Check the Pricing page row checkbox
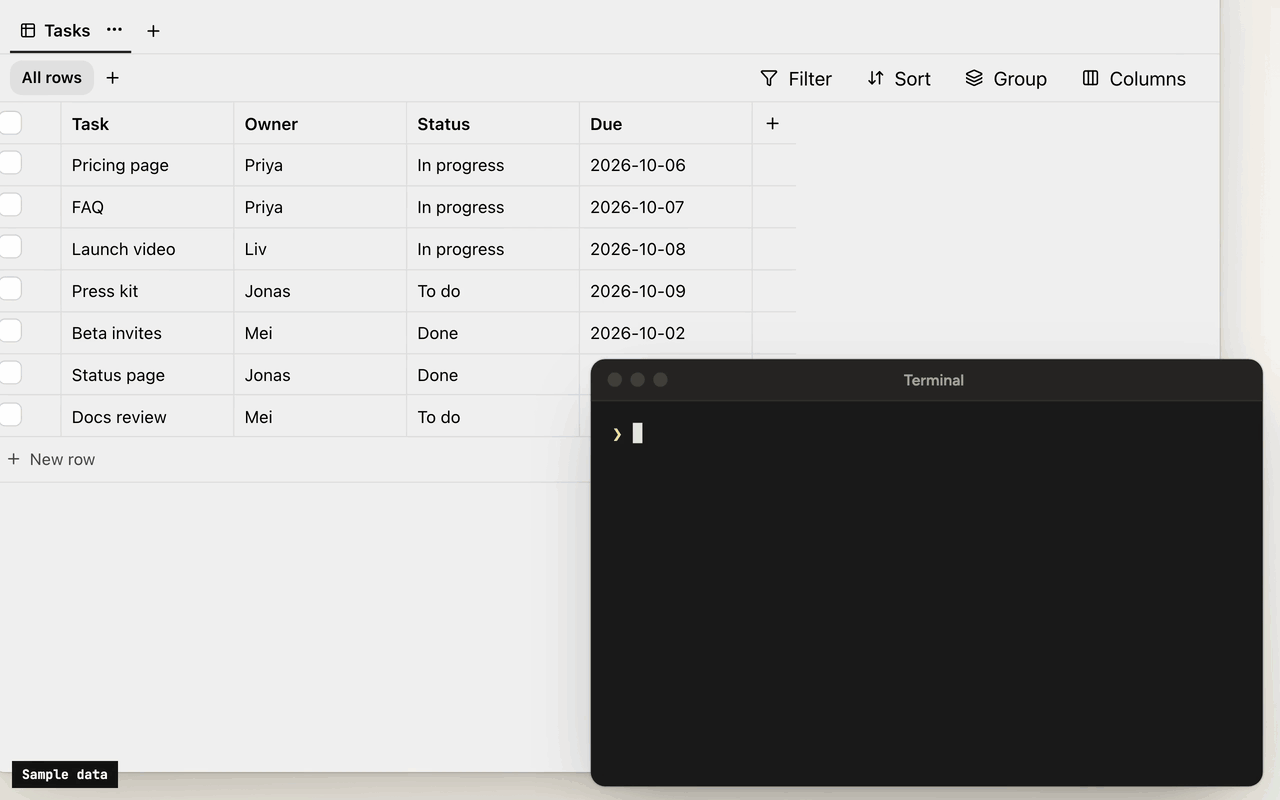Screen dimensions: 1280x800 10,163
